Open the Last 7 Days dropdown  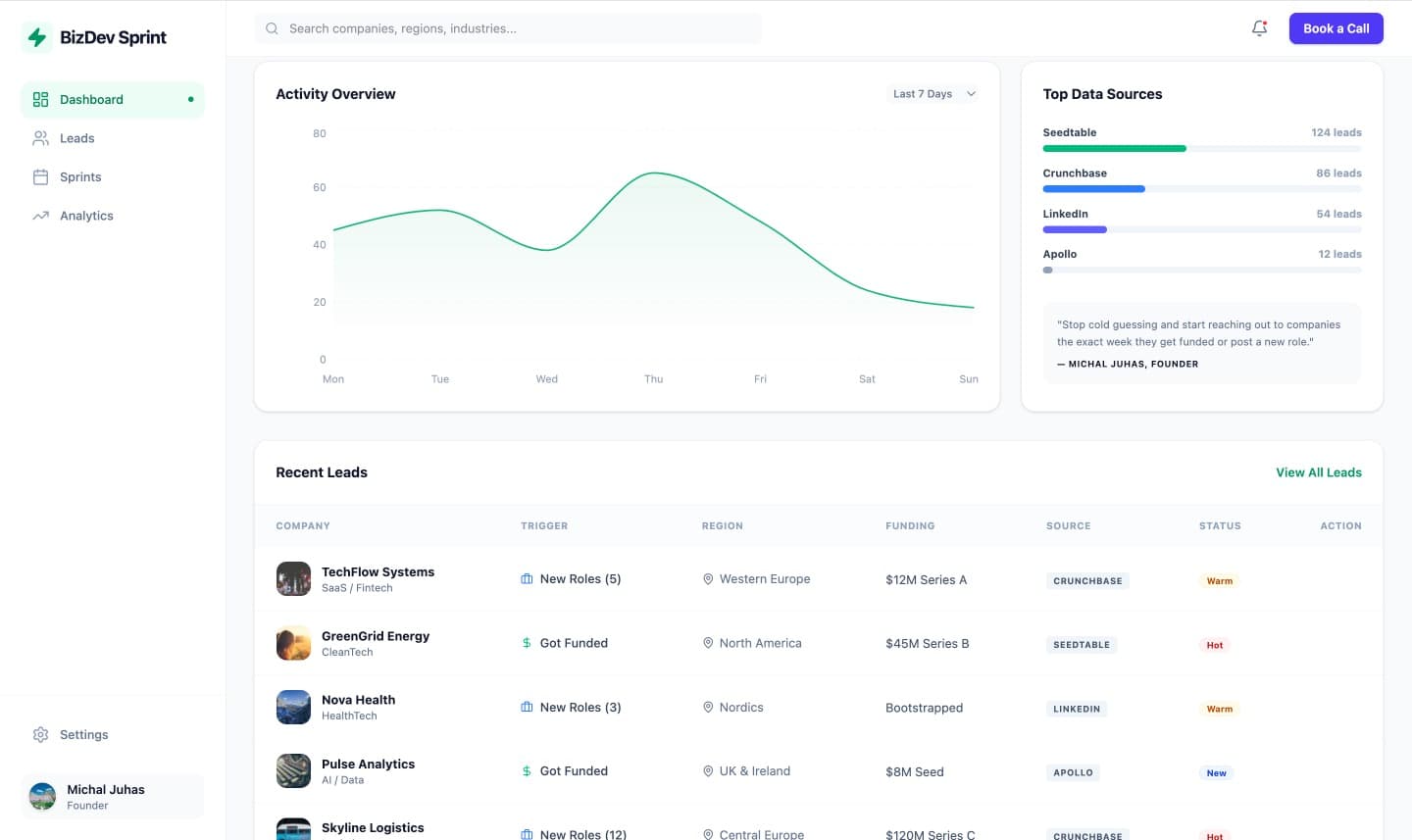point(932,94)
